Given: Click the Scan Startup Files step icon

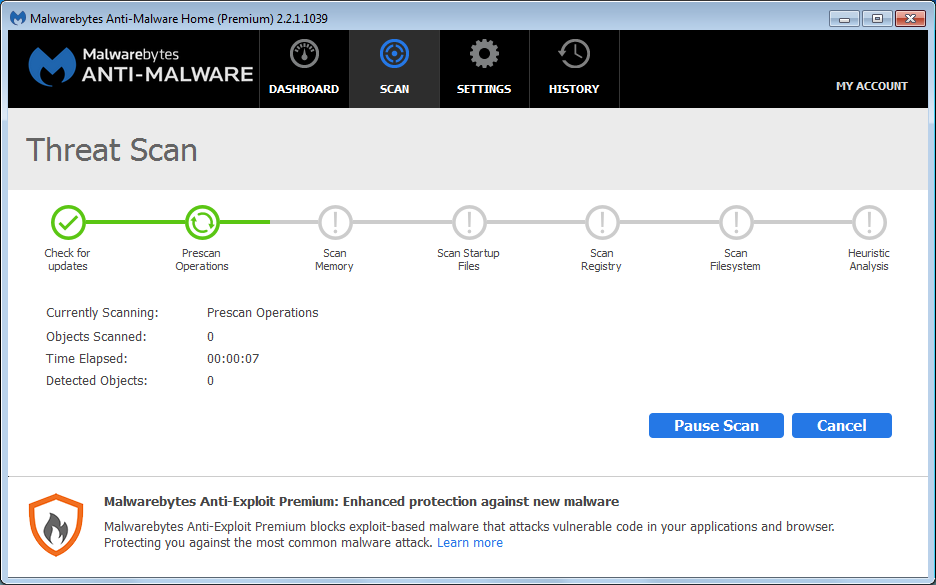Looking at the screenshot, I should click(x=469, y=223).
